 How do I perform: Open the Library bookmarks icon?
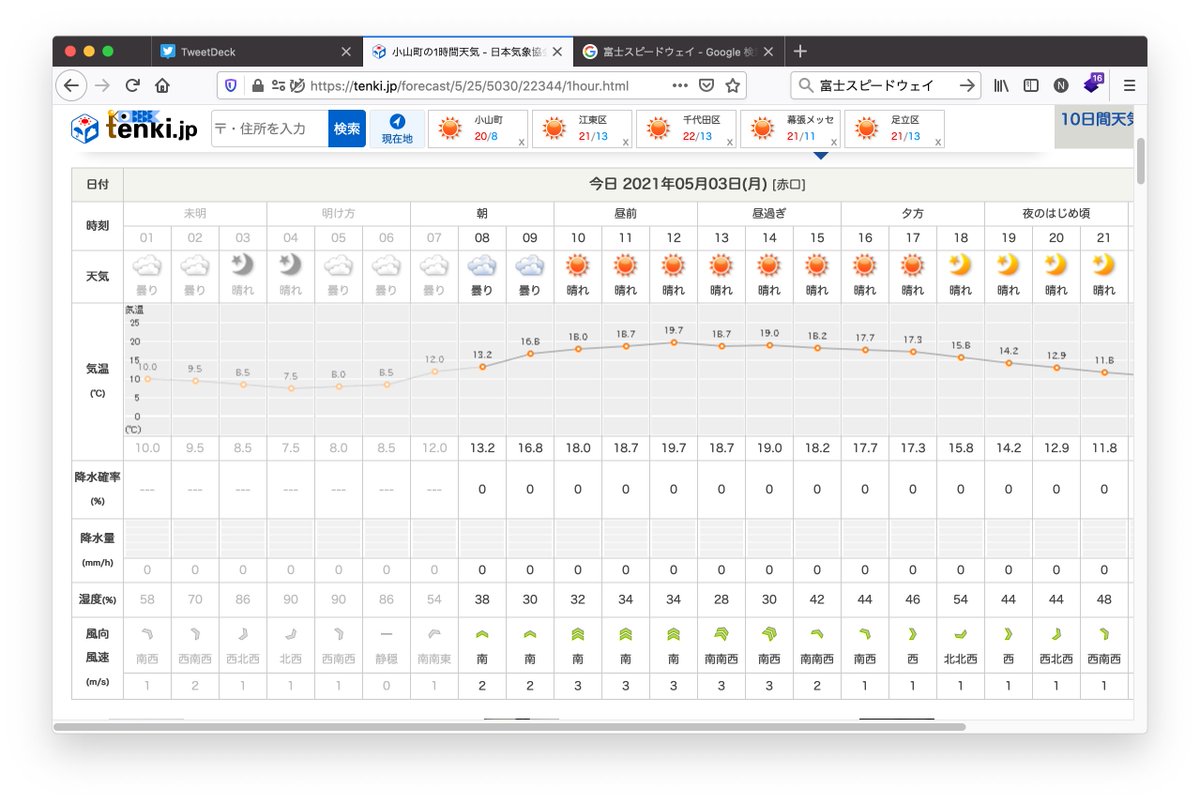(1002, 86)
